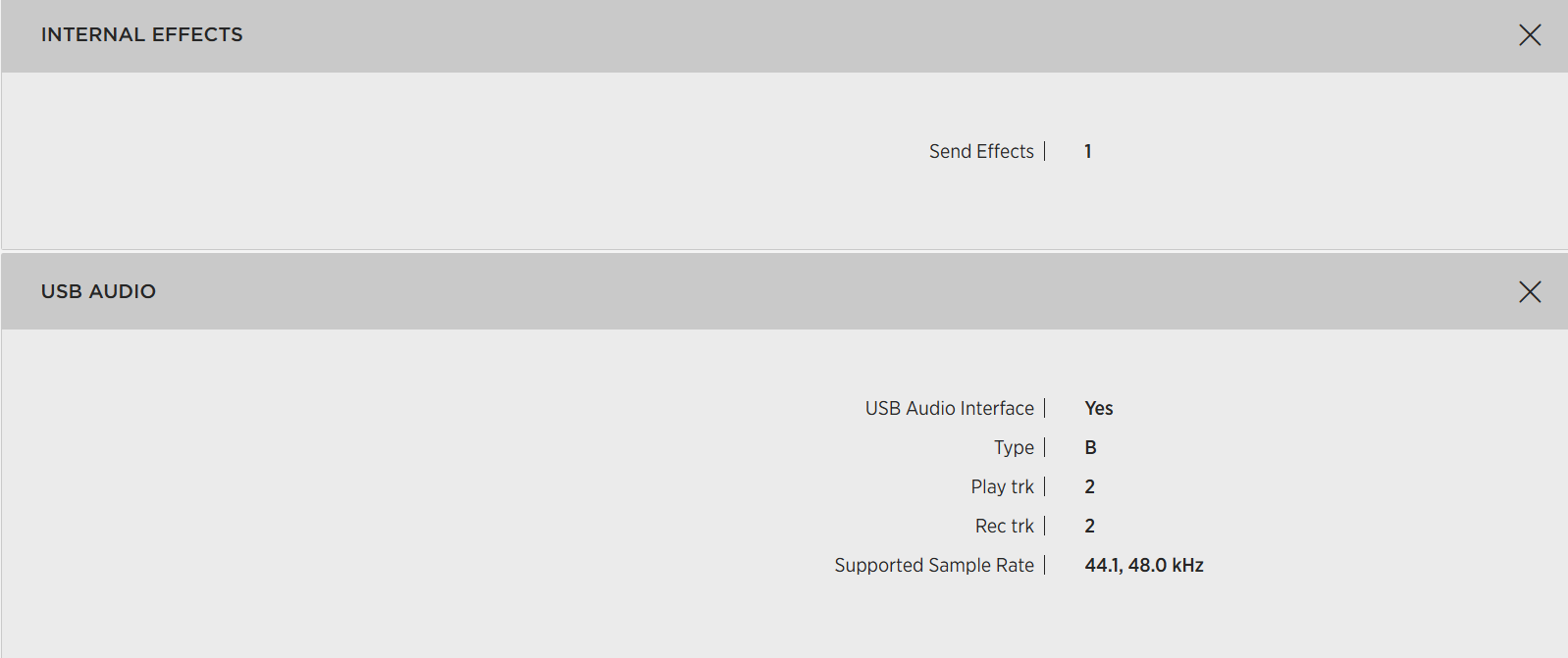Click the USB Audio Interface Yes value
Viewport: 1568px width, 658px height.
click(x=1099, y=408)
